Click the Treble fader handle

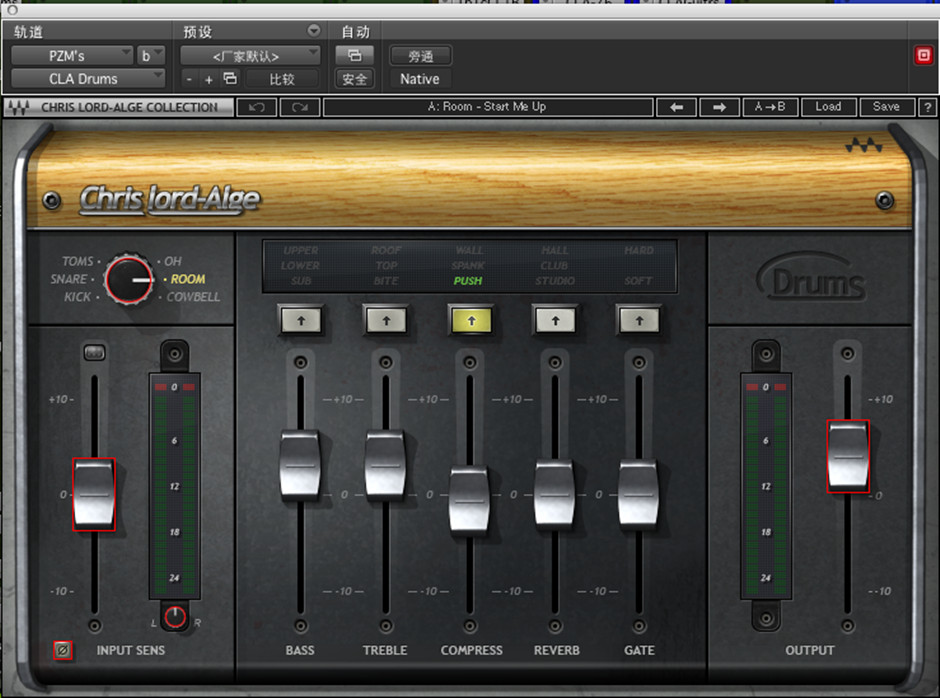[x=385, y=465]
